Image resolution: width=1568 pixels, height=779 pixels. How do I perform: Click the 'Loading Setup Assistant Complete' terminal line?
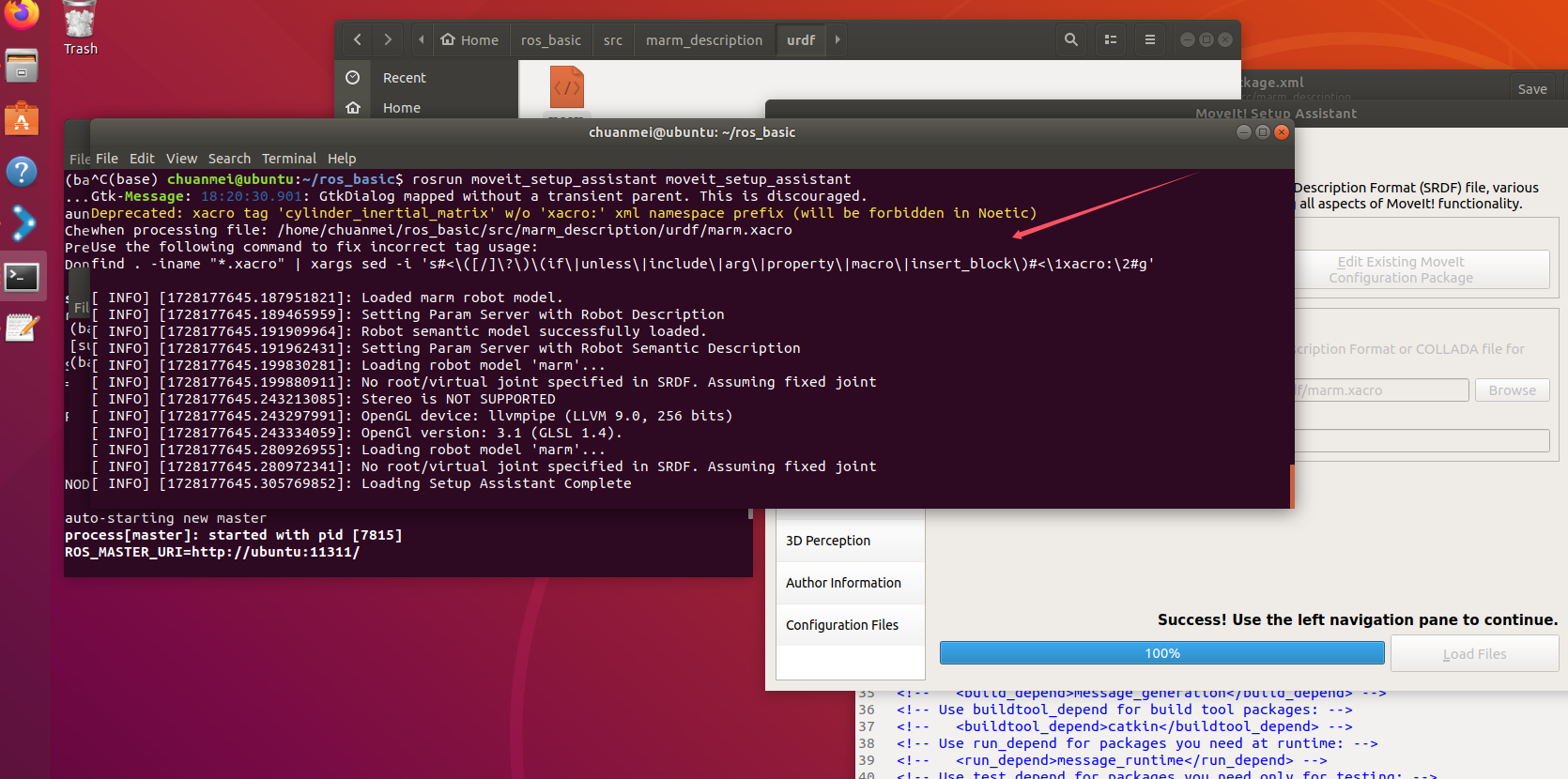(361, 483)
